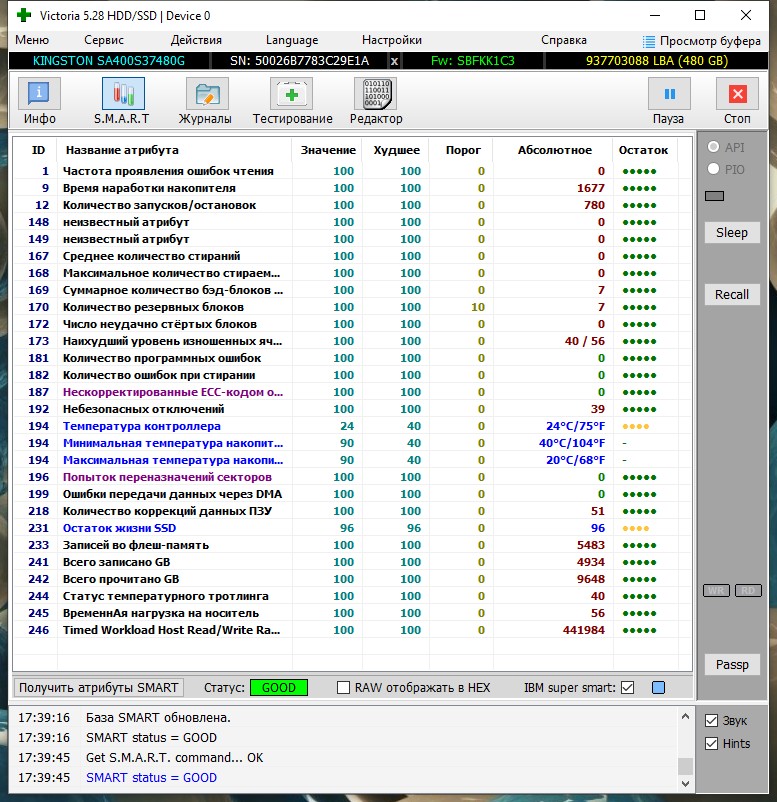Open the Language menu
777x802 pixels.
click(x=292, y=40)
